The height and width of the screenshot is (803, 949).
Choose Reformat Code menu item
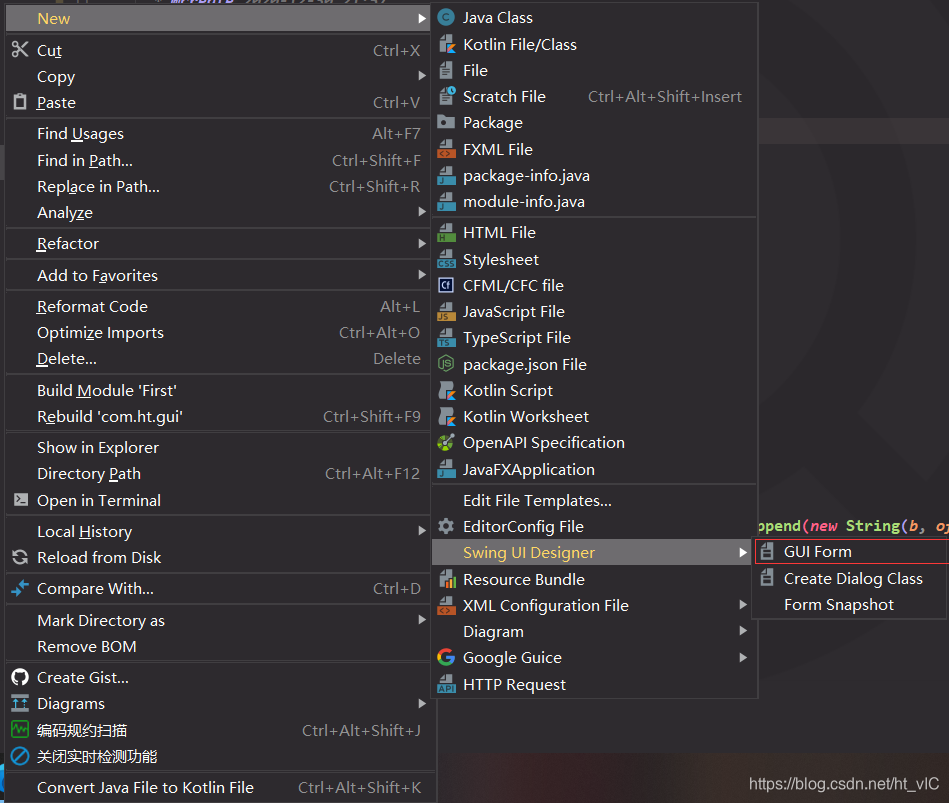[x=218, y=306]
